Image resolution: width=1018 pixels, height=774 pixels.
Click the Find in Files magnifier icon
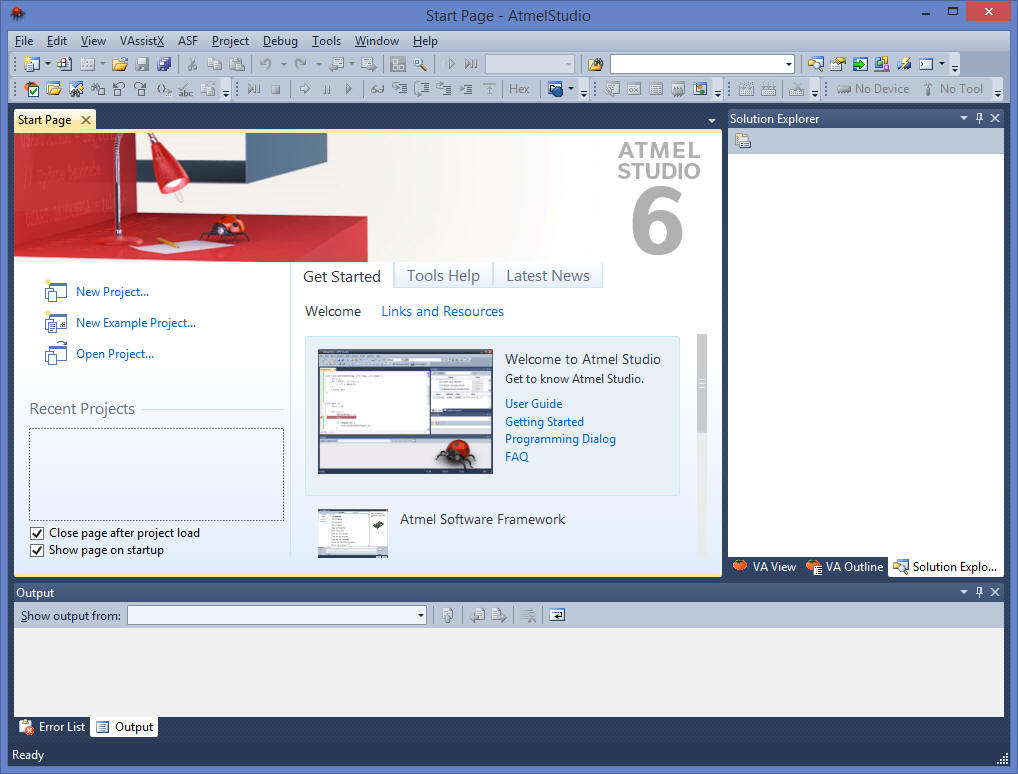coord(420,64)
